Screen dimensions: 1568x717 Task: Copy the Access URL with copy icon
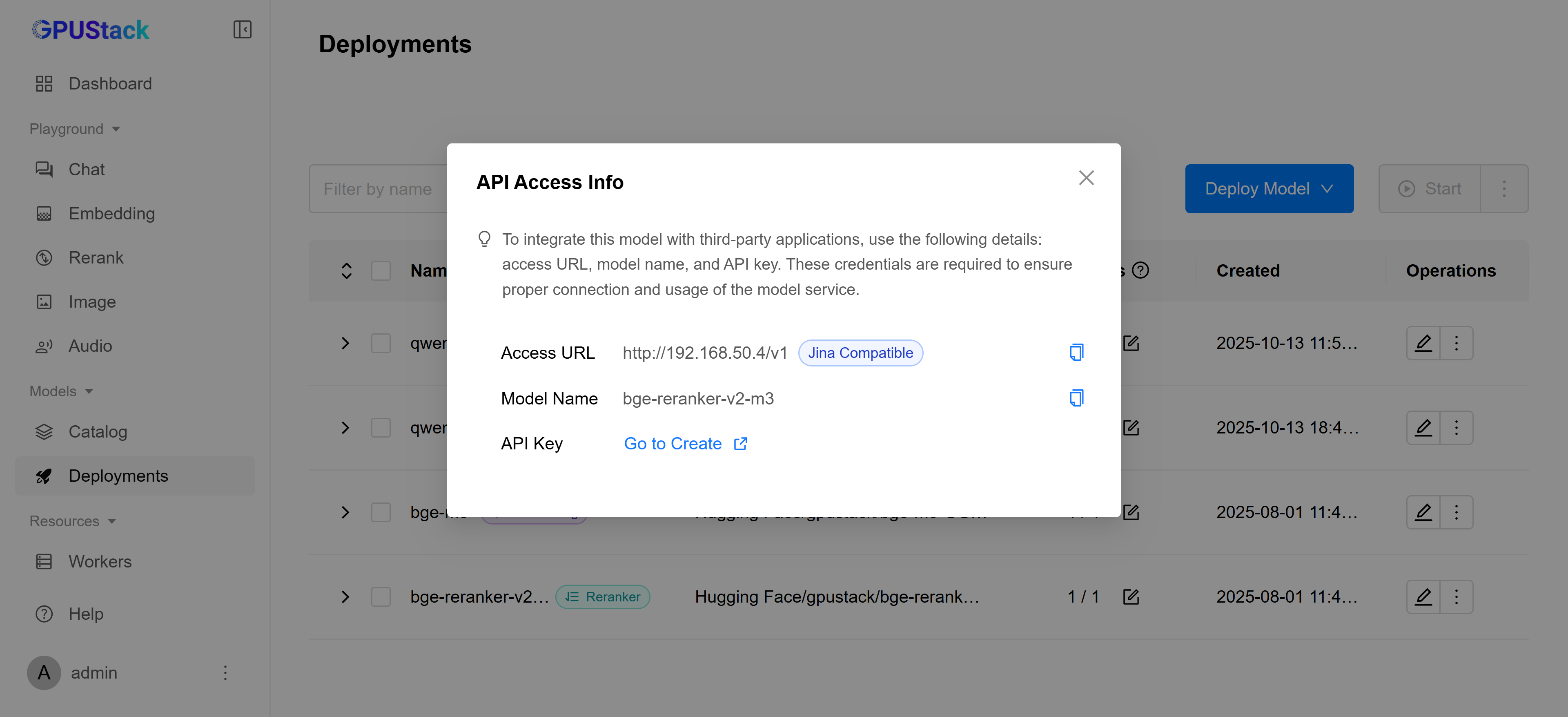pyautogui.click(x=1076, y=352)
